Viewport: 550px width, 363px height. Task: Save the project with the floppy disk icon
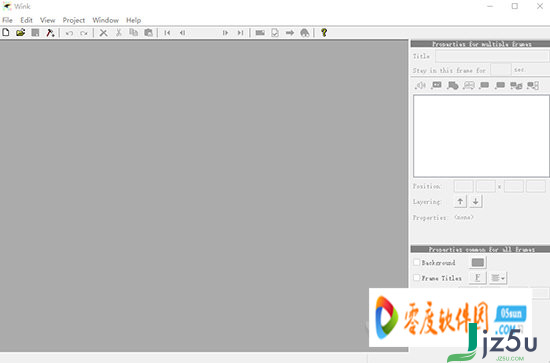click(x=35, y=33)
